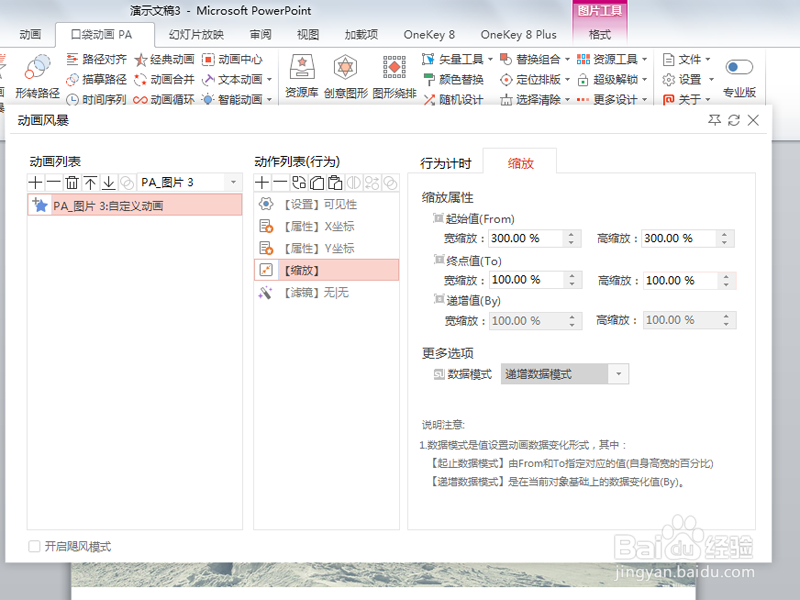Click 动画合并 button

coord(165,80)
